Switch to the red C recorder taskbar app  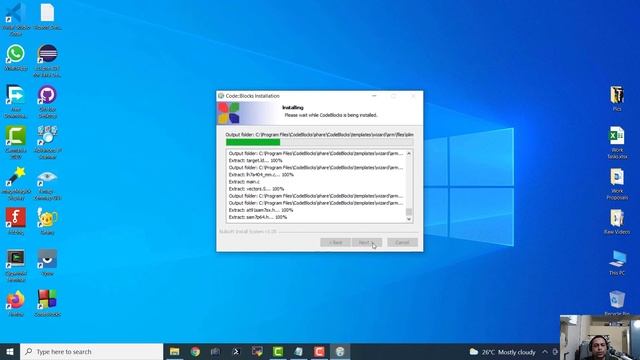click(319, 351)
